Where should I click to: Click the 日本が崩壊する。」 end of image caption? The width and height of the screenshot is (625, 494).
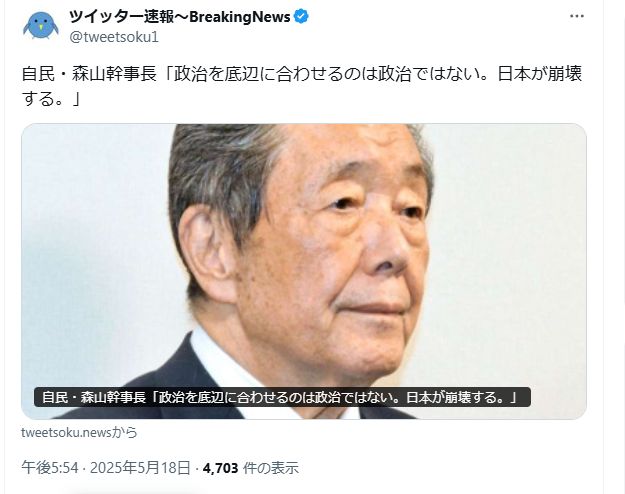462,398
